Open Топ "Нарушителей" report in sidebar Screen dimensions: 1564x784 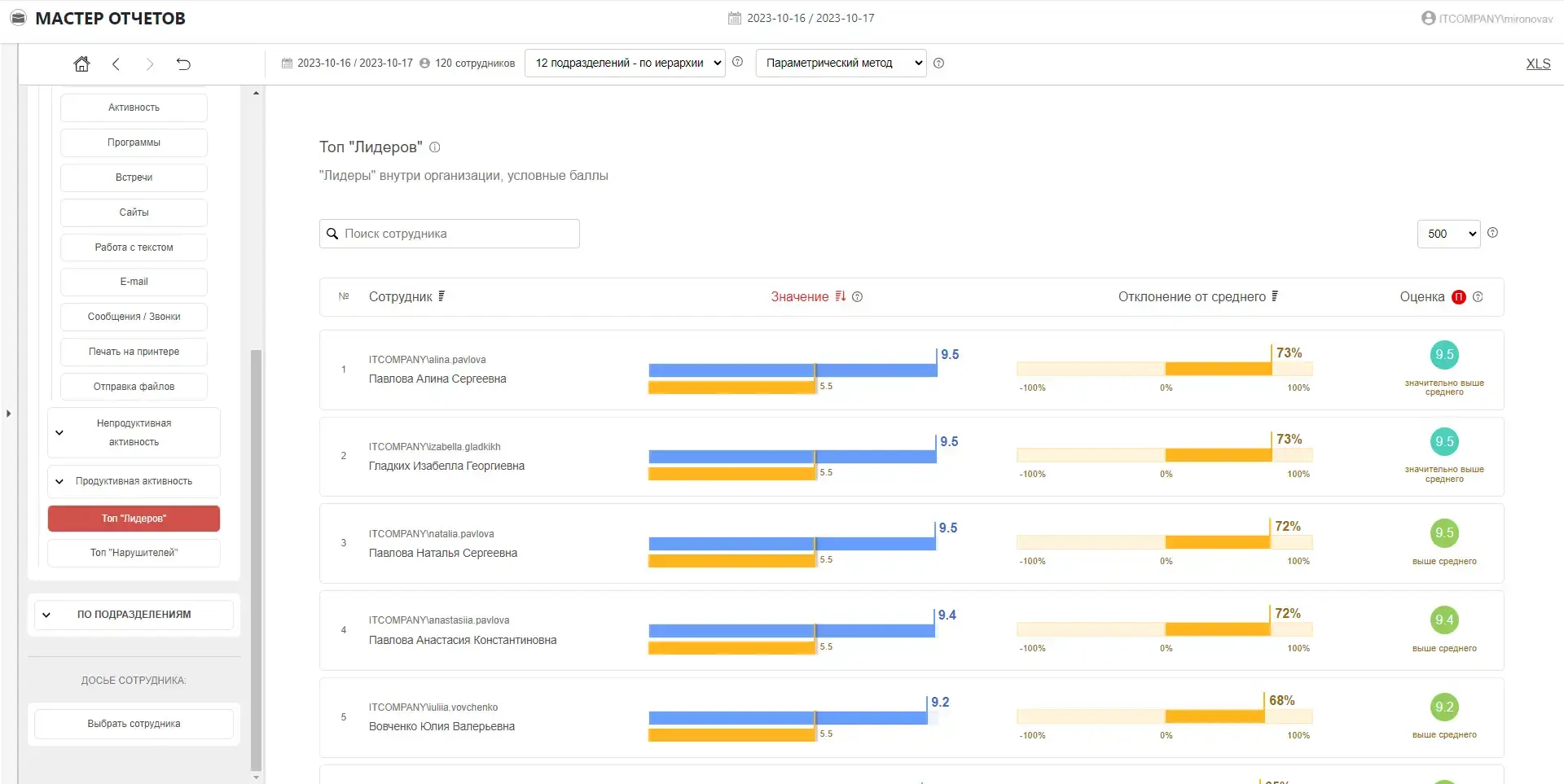point(134,553)
